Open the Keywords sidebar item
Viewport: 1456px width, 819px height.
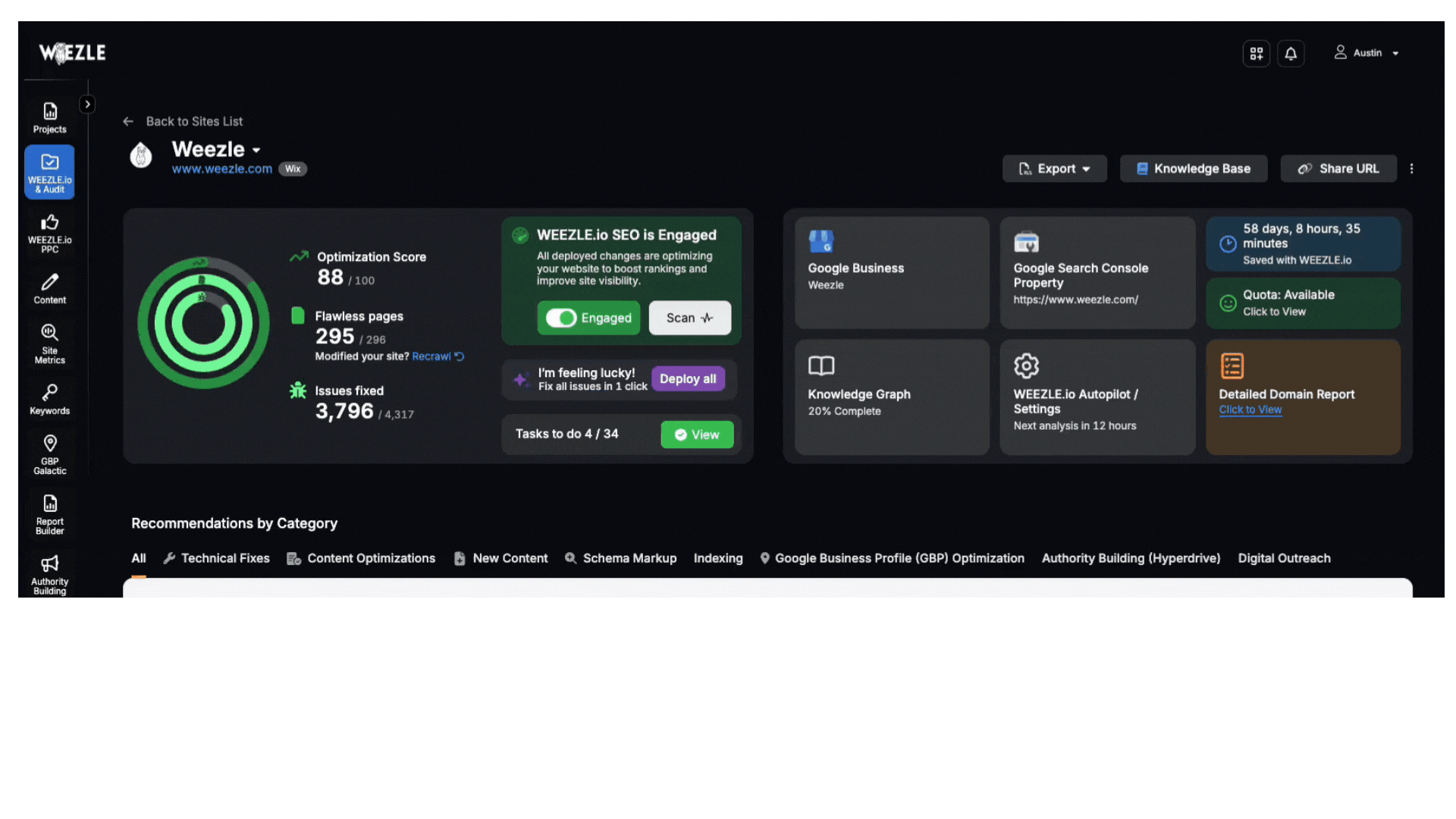[49, 399]
